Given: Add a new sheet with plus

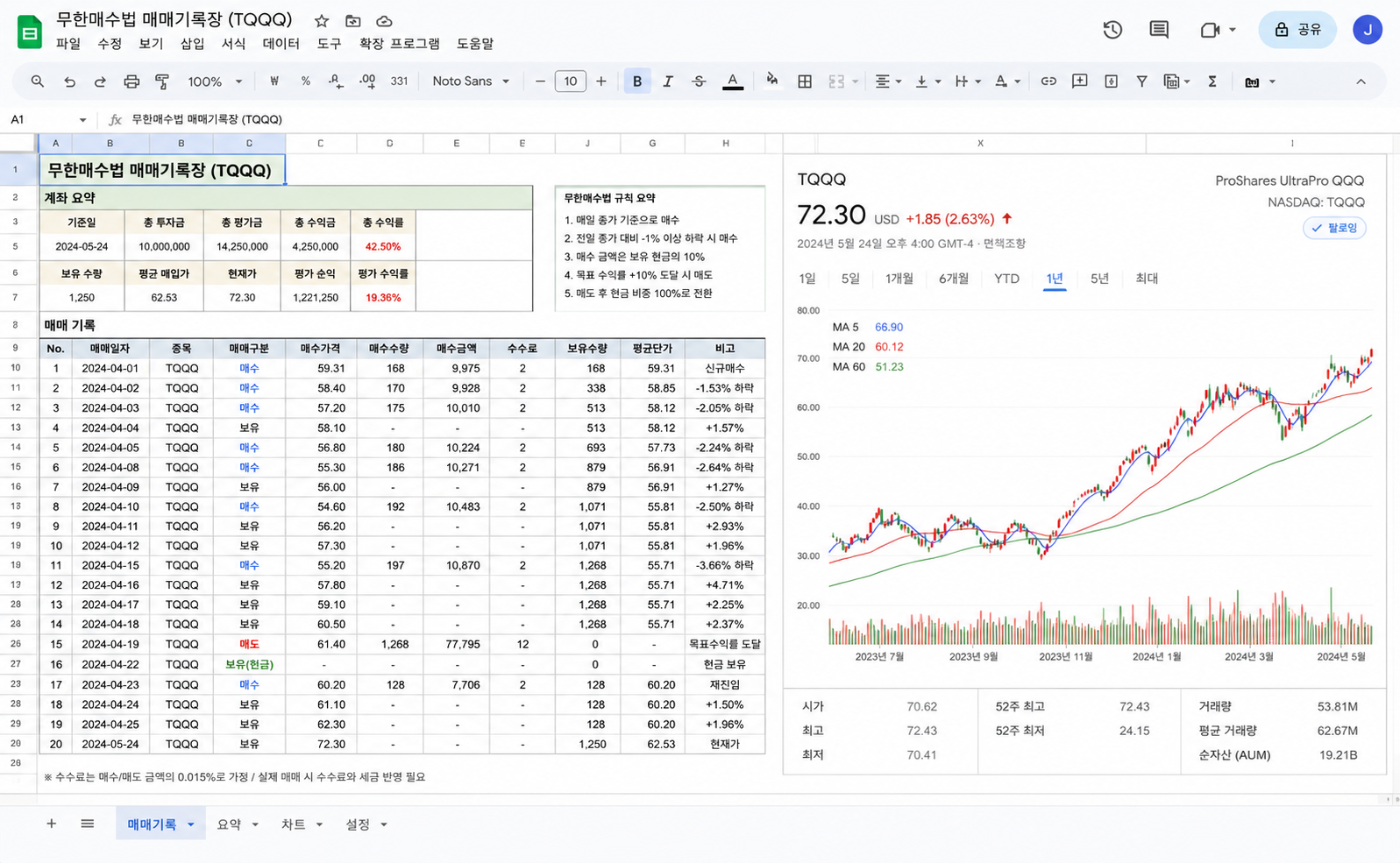Looking at the screenshot, I should click(x=51, y=824).
